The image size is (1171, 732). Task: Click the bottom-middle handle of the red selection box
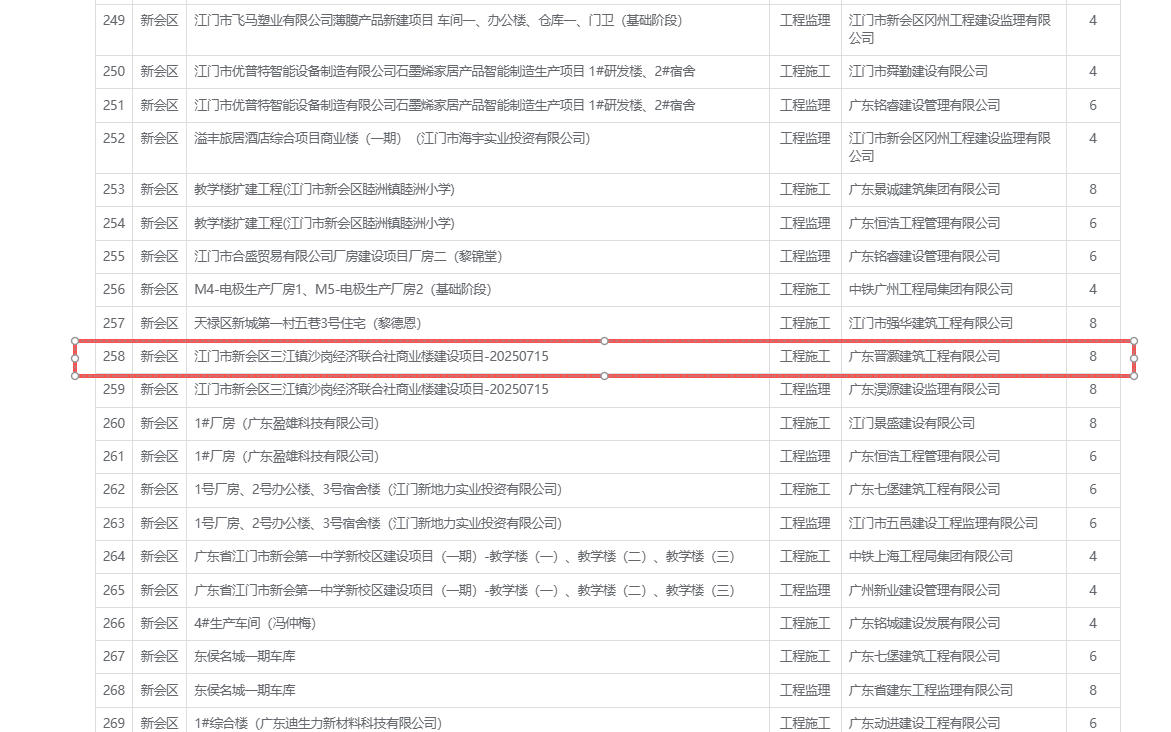click(604, 376)
